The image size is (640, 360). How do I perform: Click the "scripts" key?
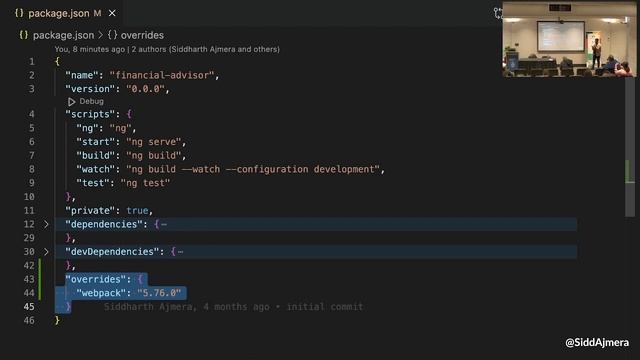coord(90,114)
